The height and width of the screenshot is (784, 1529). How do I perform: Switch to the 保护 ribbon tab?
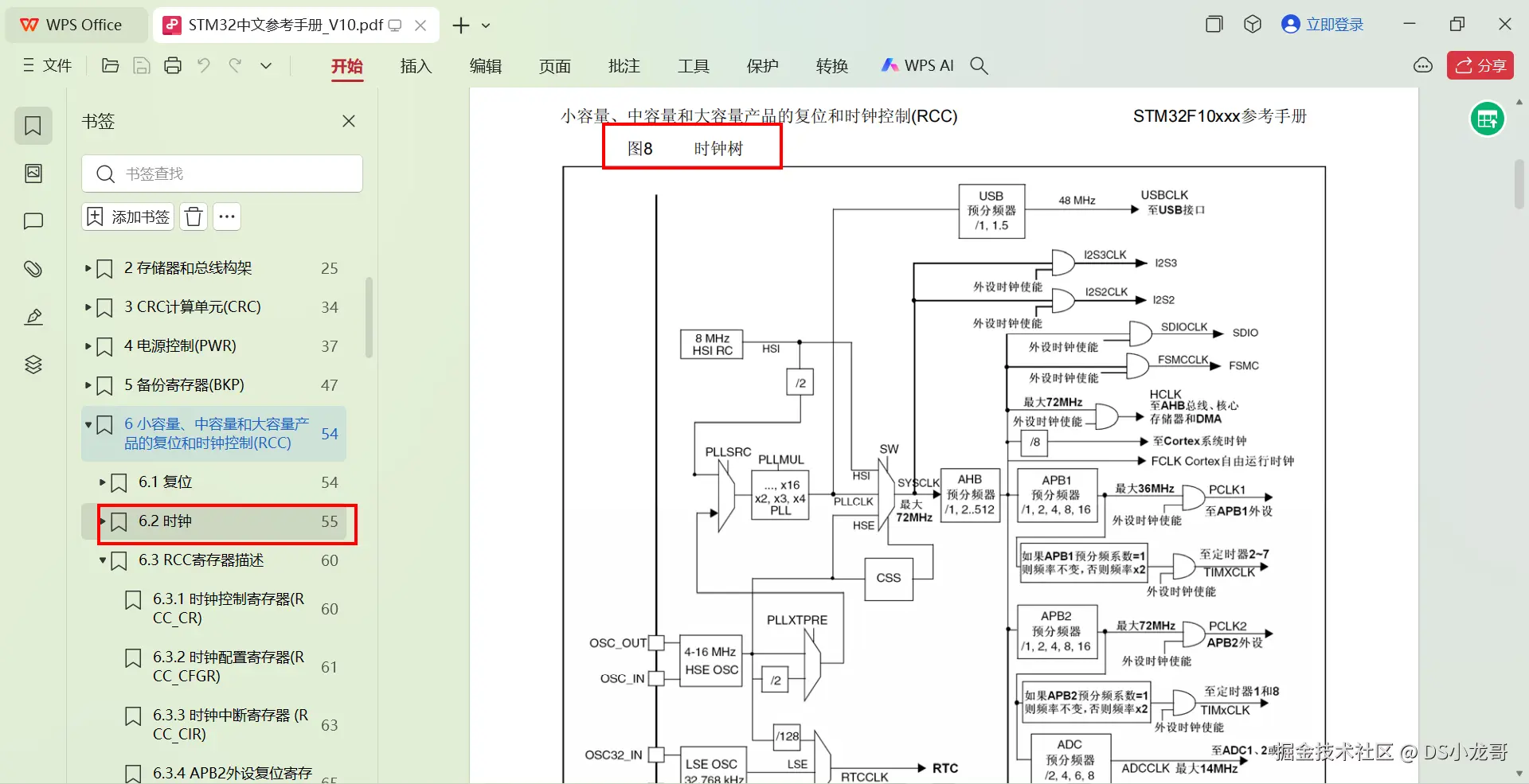[763, 66]
